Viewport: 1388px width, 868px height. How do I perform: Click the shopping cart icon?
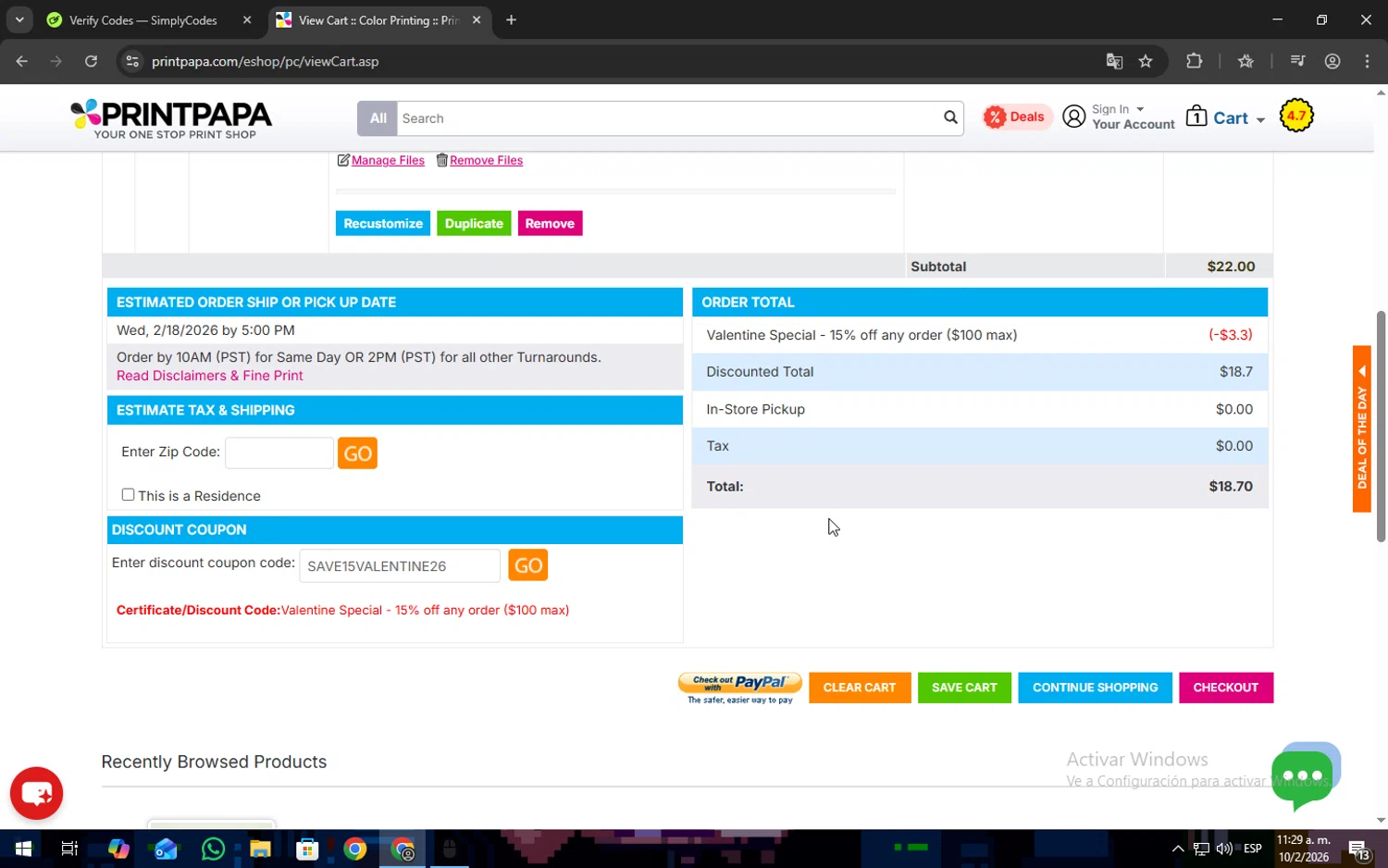[1196, 117]
